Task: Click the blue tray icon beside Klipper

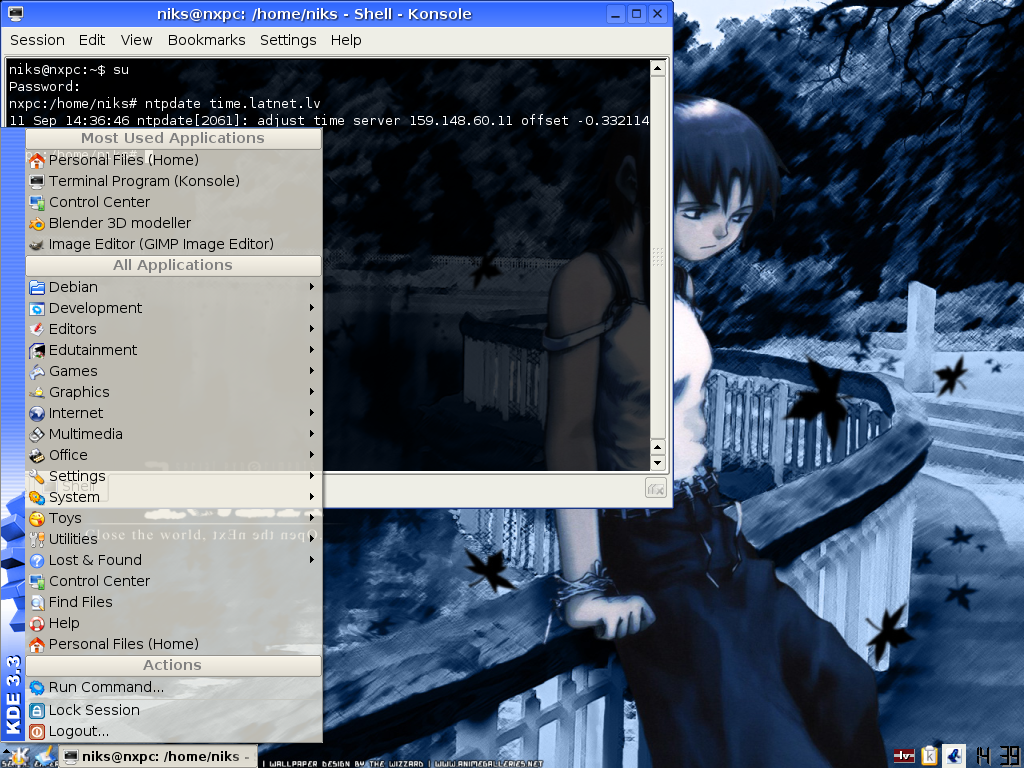Action: point(954,756)
